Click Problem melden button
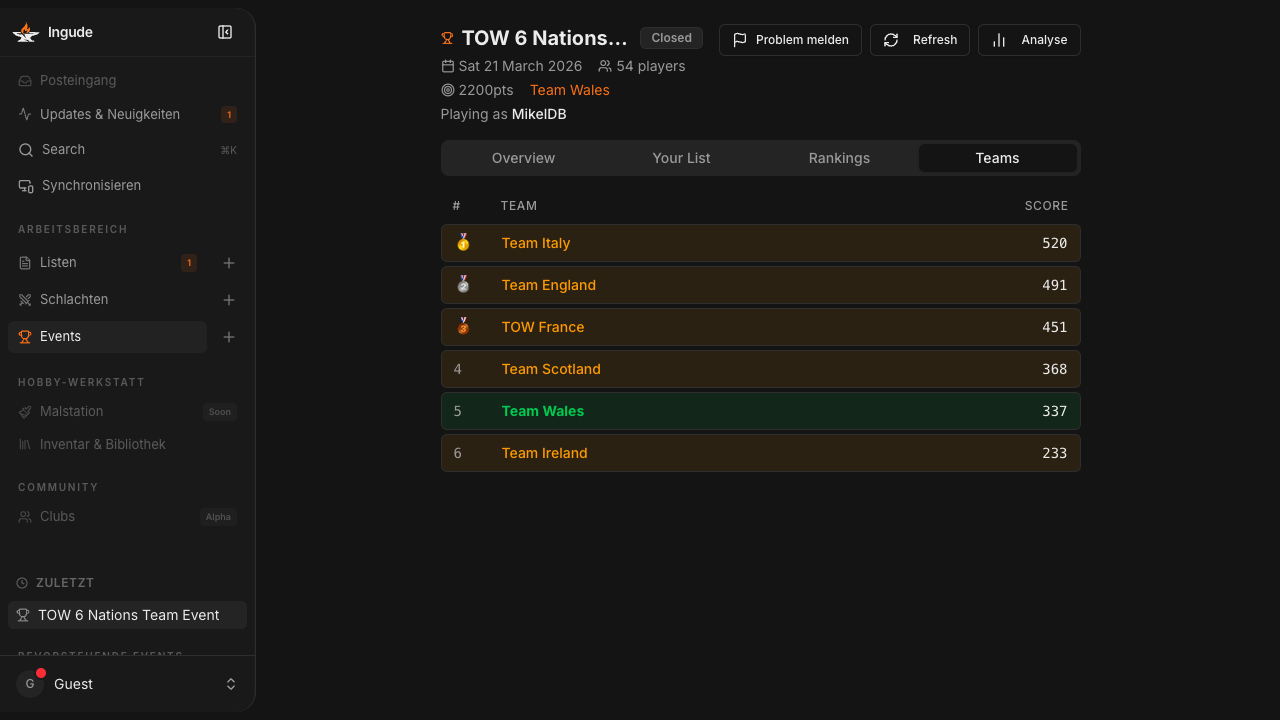The height and width of the screenshot is (720, 1280). [790, 40]
